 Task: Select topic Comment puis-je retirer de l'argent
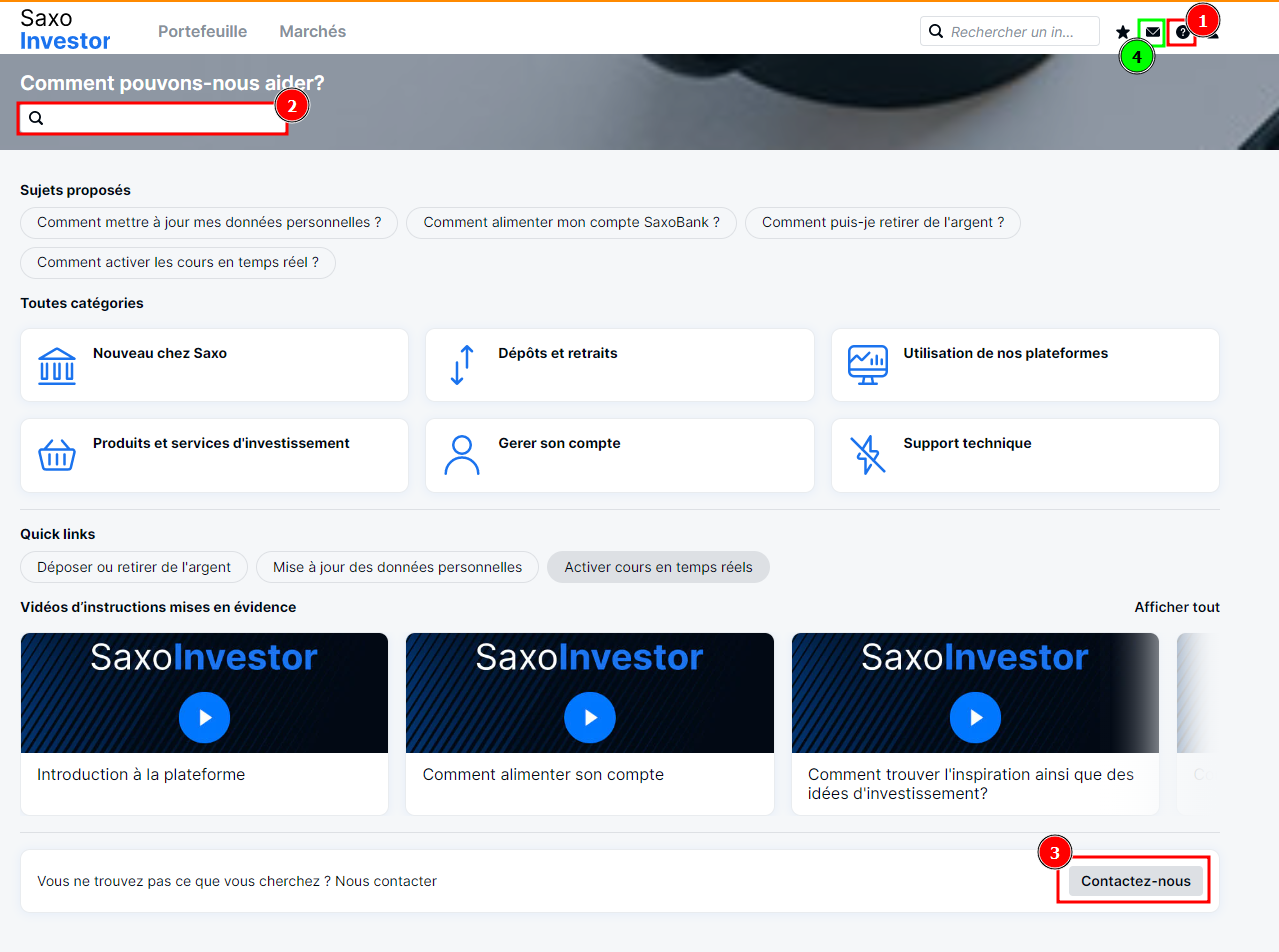point(883,222)
